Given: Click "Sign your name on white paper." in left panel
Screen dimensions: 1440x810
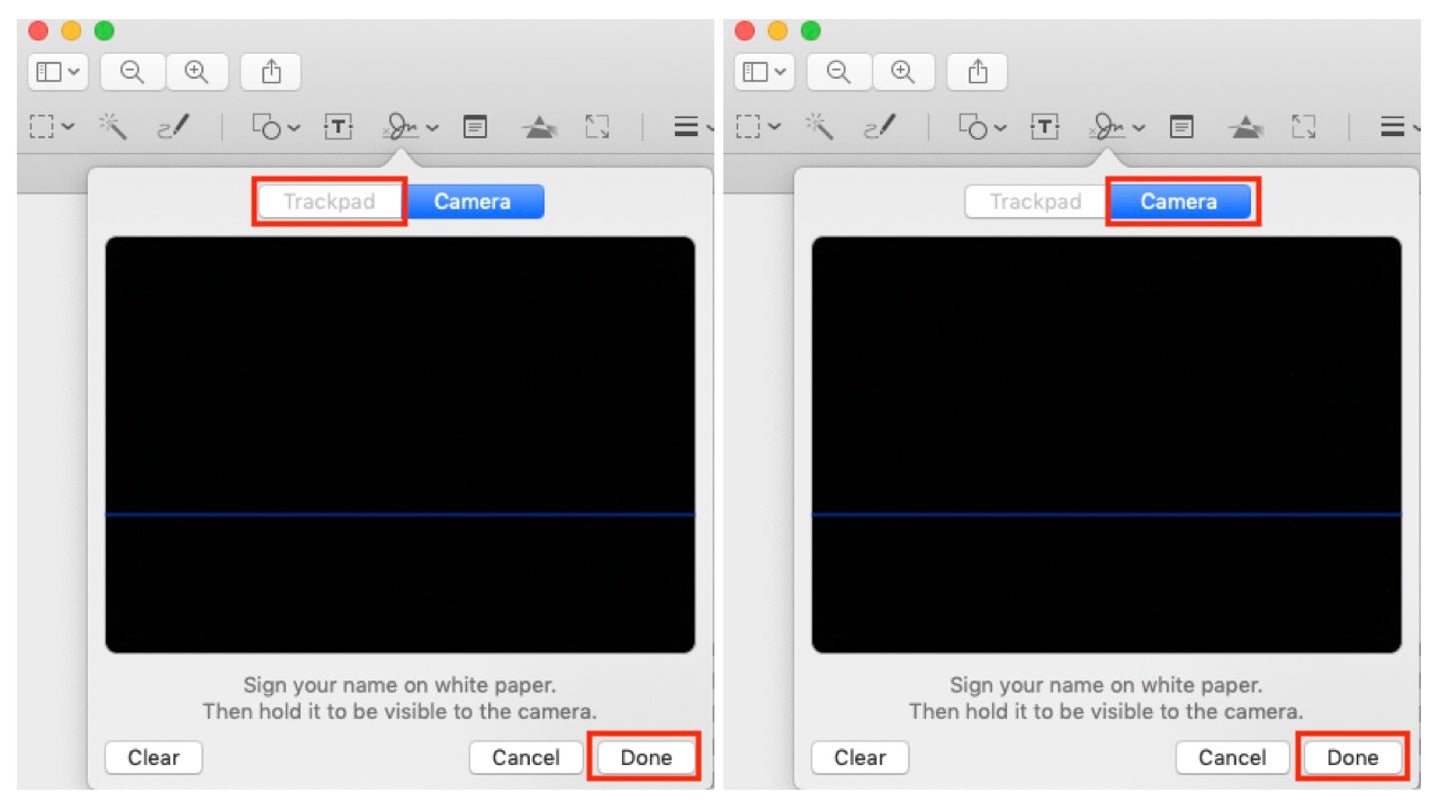Looking at the screenshot, I should [x=400, y=686].
